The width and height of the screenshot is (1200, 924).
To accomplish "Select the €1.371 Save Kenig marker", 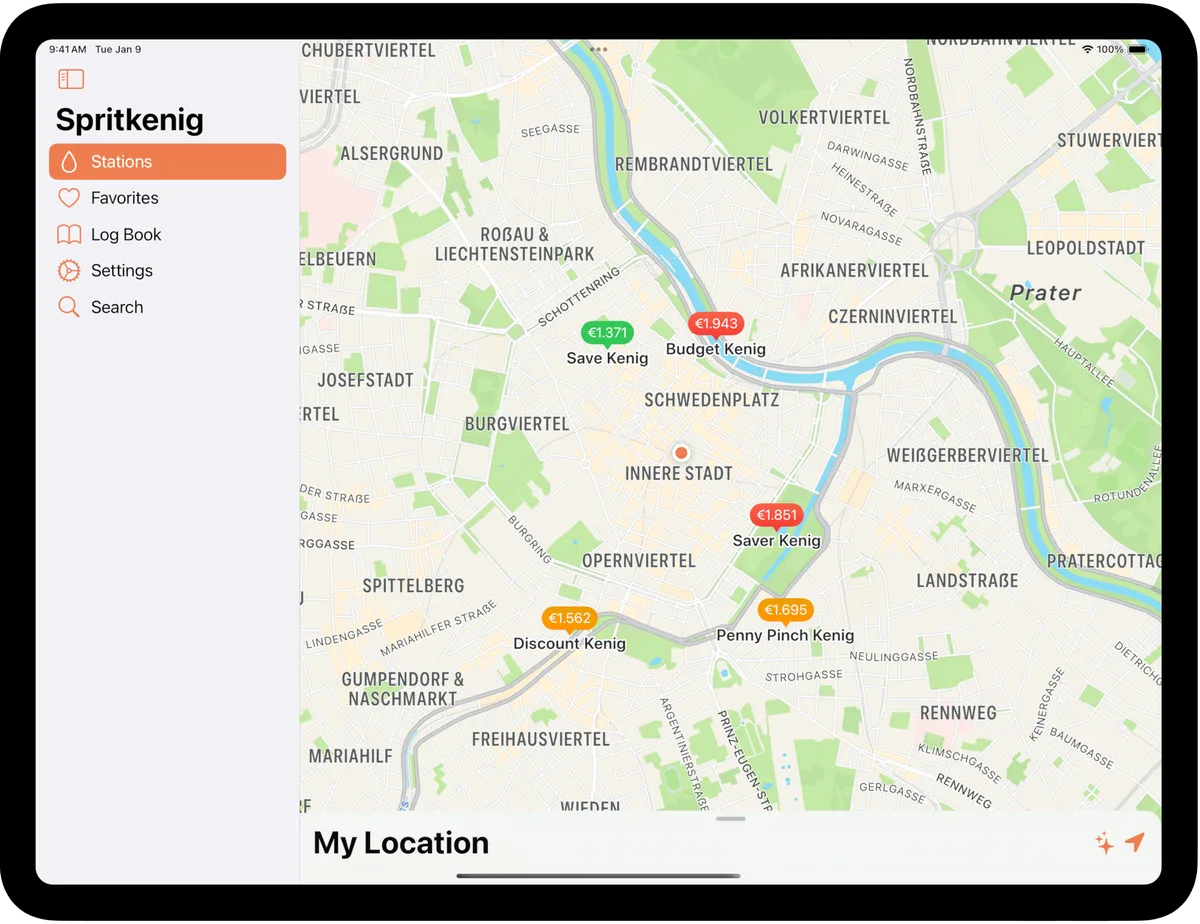I will (x=607, y=333).
